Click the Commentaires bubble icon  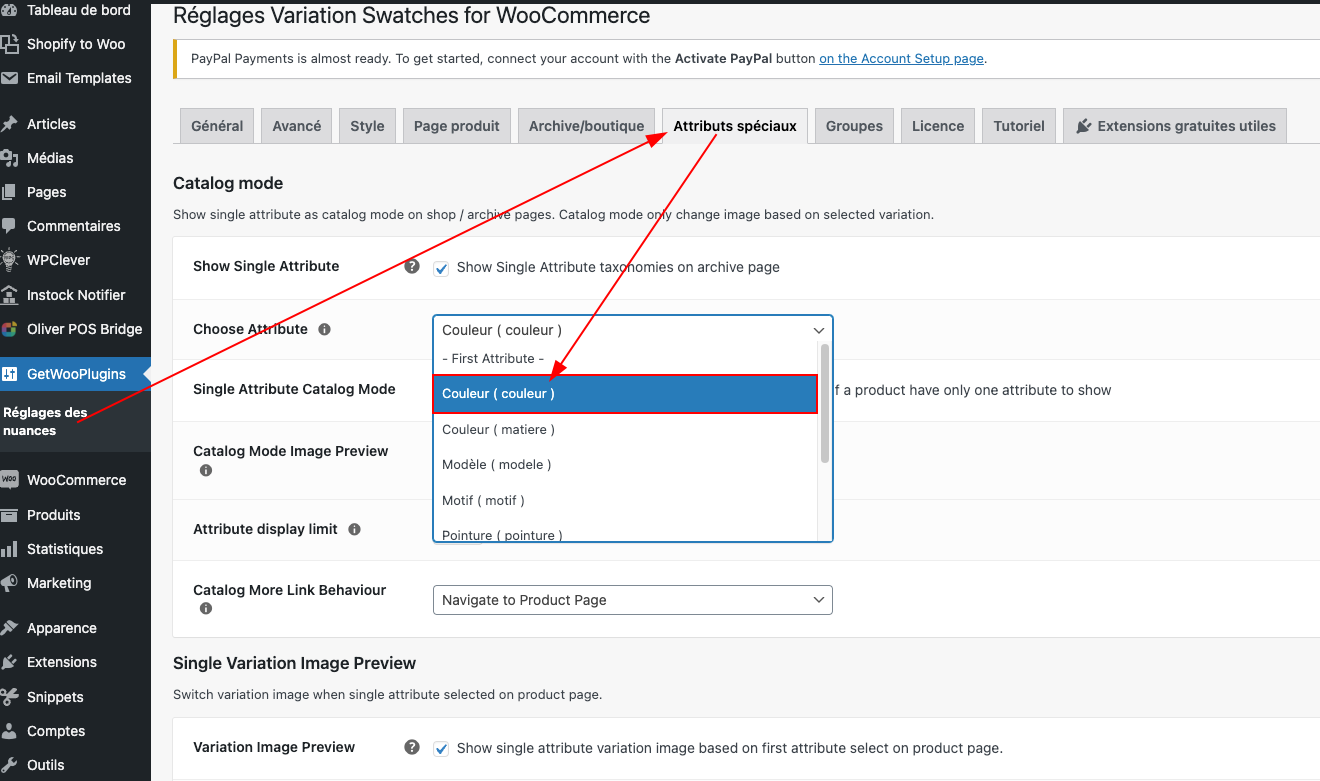click(x=9, y=226)
